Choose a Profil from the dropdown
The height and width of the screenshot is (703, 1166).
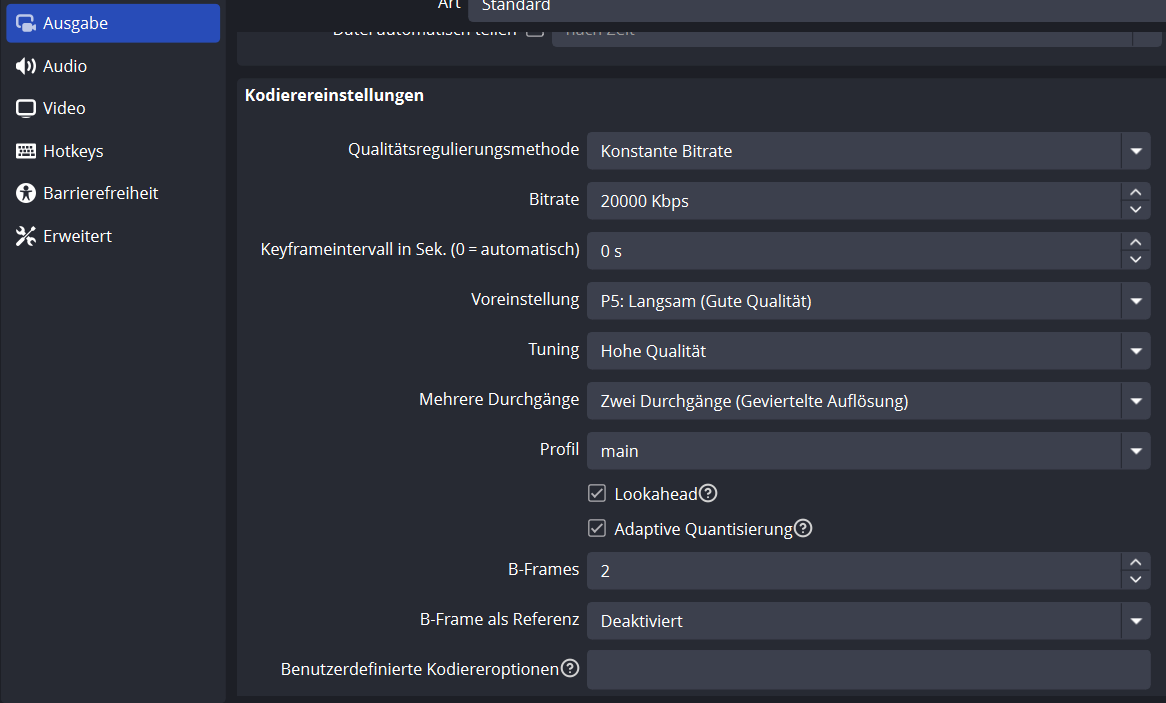point(869,451)
